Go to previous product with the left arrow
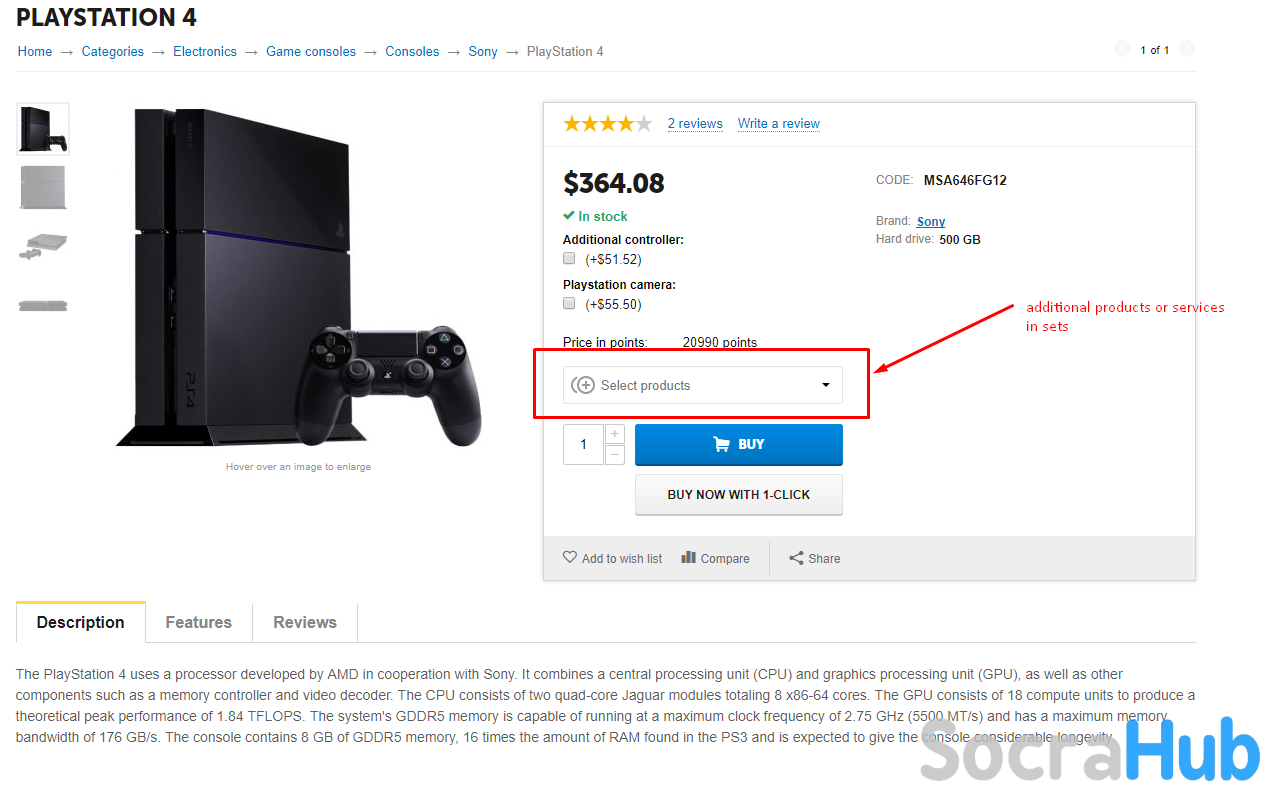Screen dimensions: 1284x786 (x=1122, y=49)
